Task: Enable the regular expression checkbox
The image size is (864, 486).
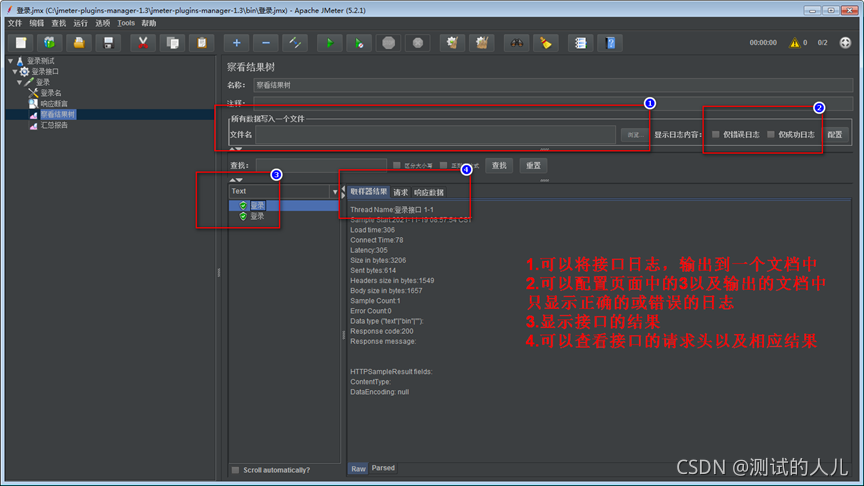Action: pyautogui.click(x=443, y=165)
